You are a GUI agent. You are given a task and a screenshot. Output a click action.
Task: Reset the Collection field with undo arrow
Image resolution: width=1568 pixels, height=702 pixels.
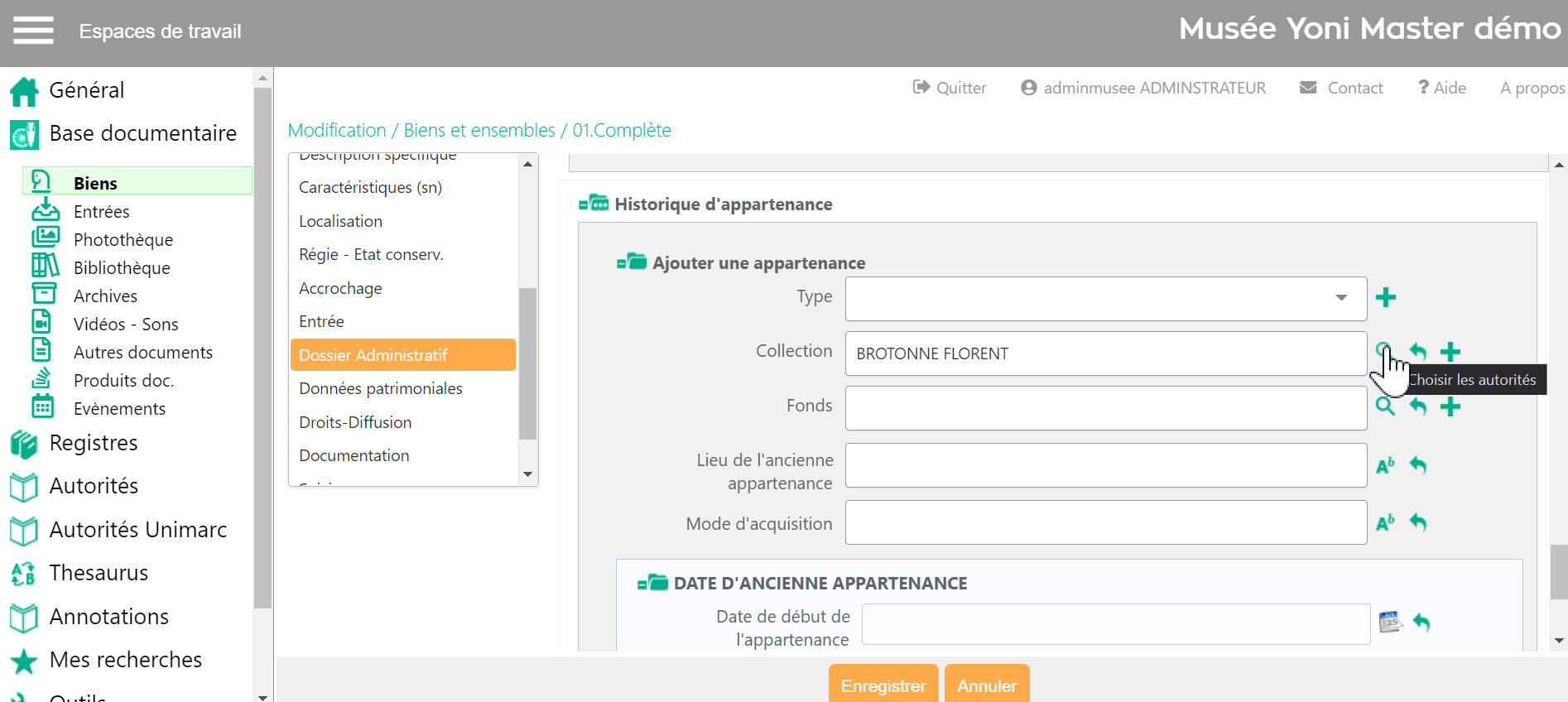tap(1417, 352)
